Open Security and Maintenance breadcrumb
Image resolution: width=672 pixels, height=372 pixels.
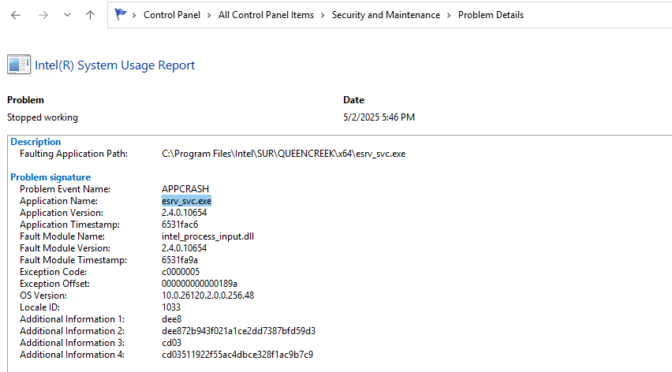point(386,15)
